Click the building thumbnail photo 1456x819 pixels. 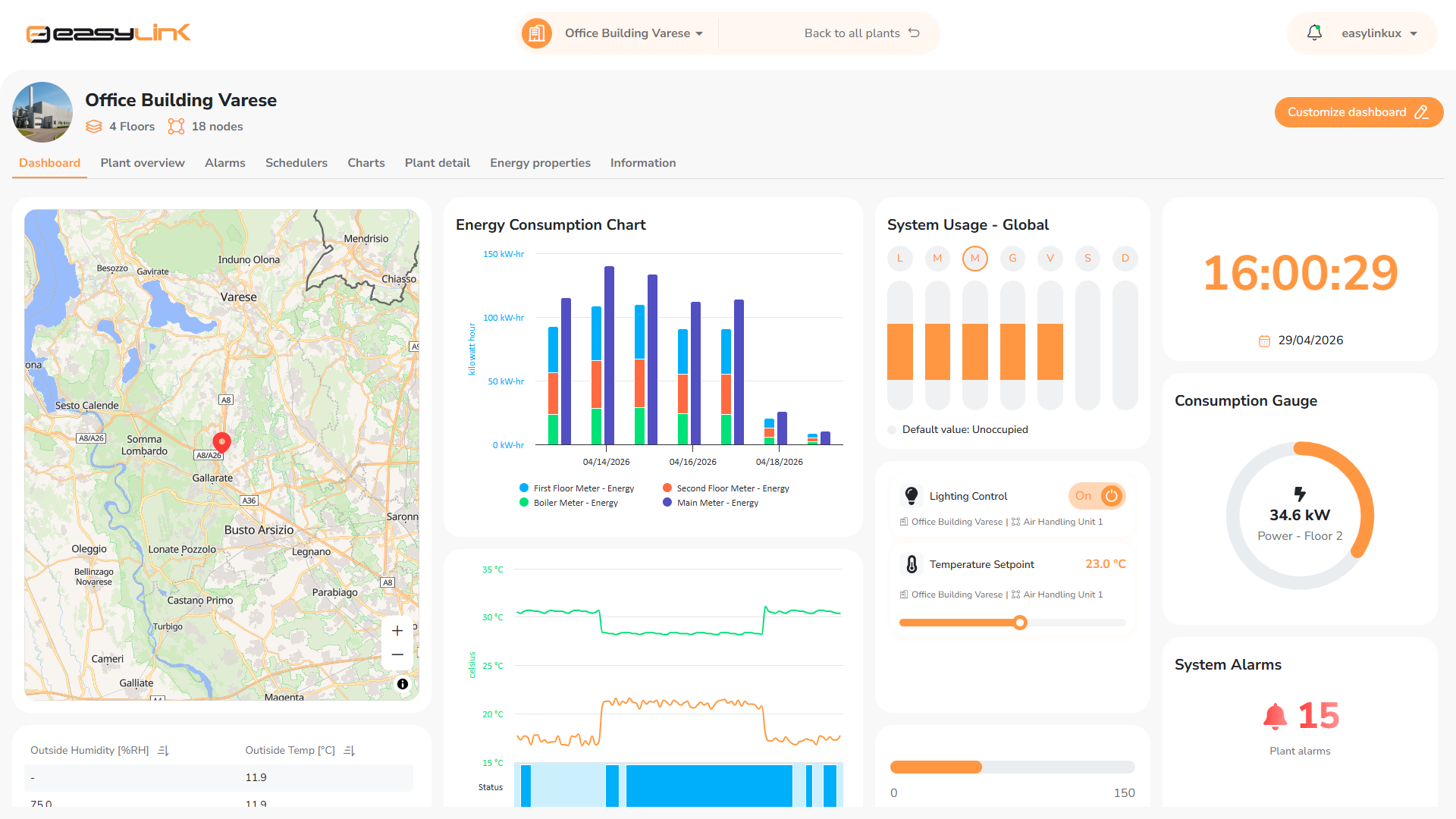point(42,112)
